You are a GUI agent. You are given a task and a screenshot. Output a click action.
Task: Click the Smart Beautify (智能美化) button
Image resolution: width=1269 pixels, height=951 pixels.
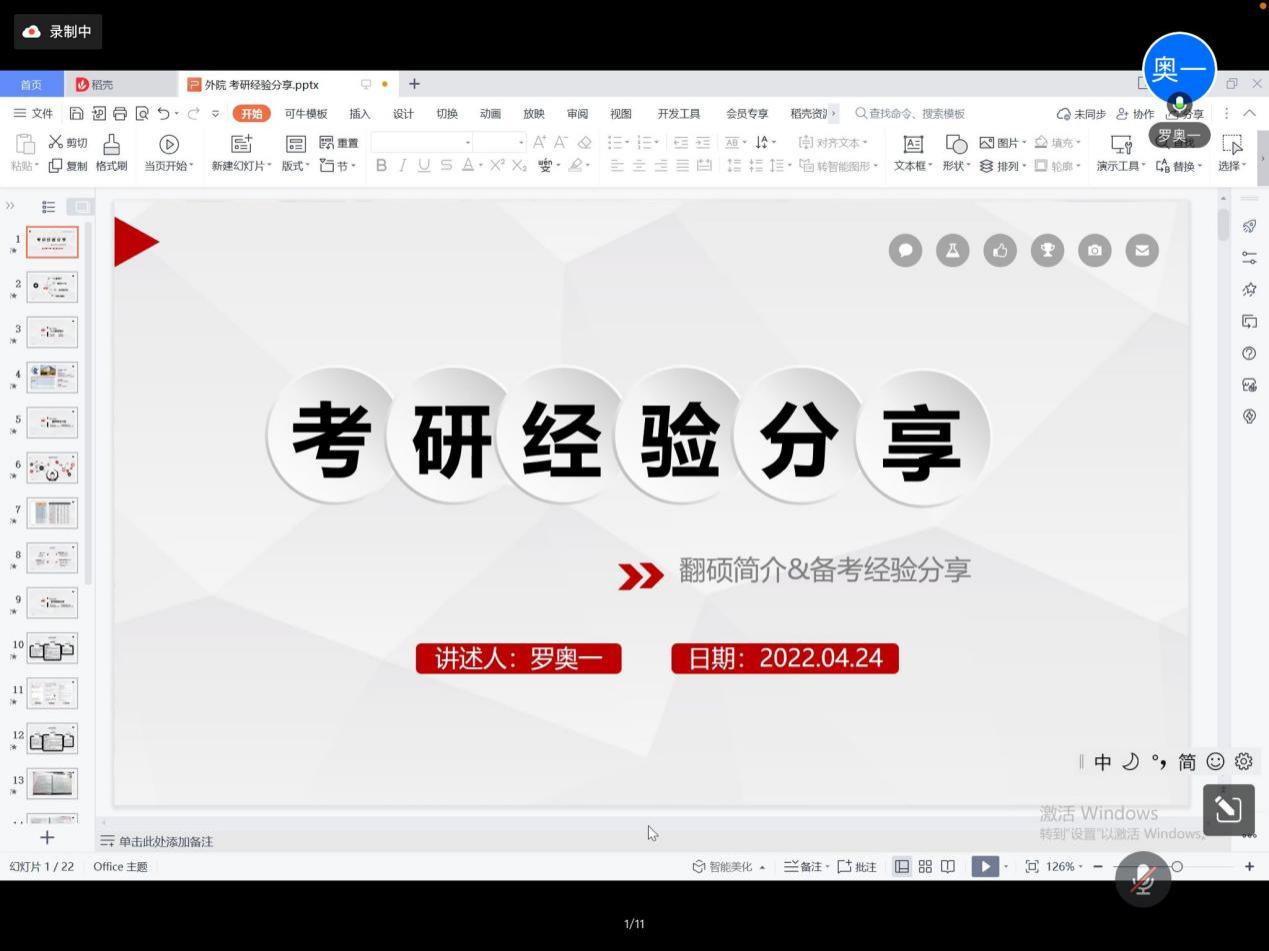coord(729,867)
